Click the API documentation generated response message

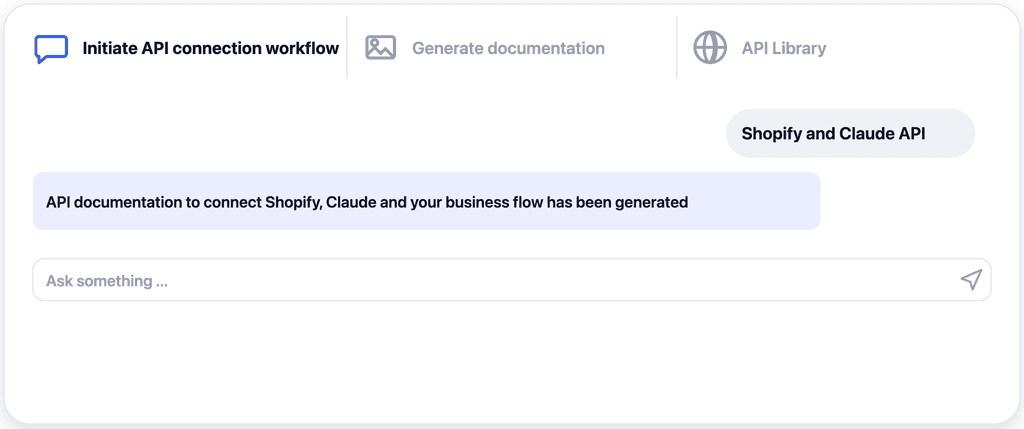click(426, 202)
